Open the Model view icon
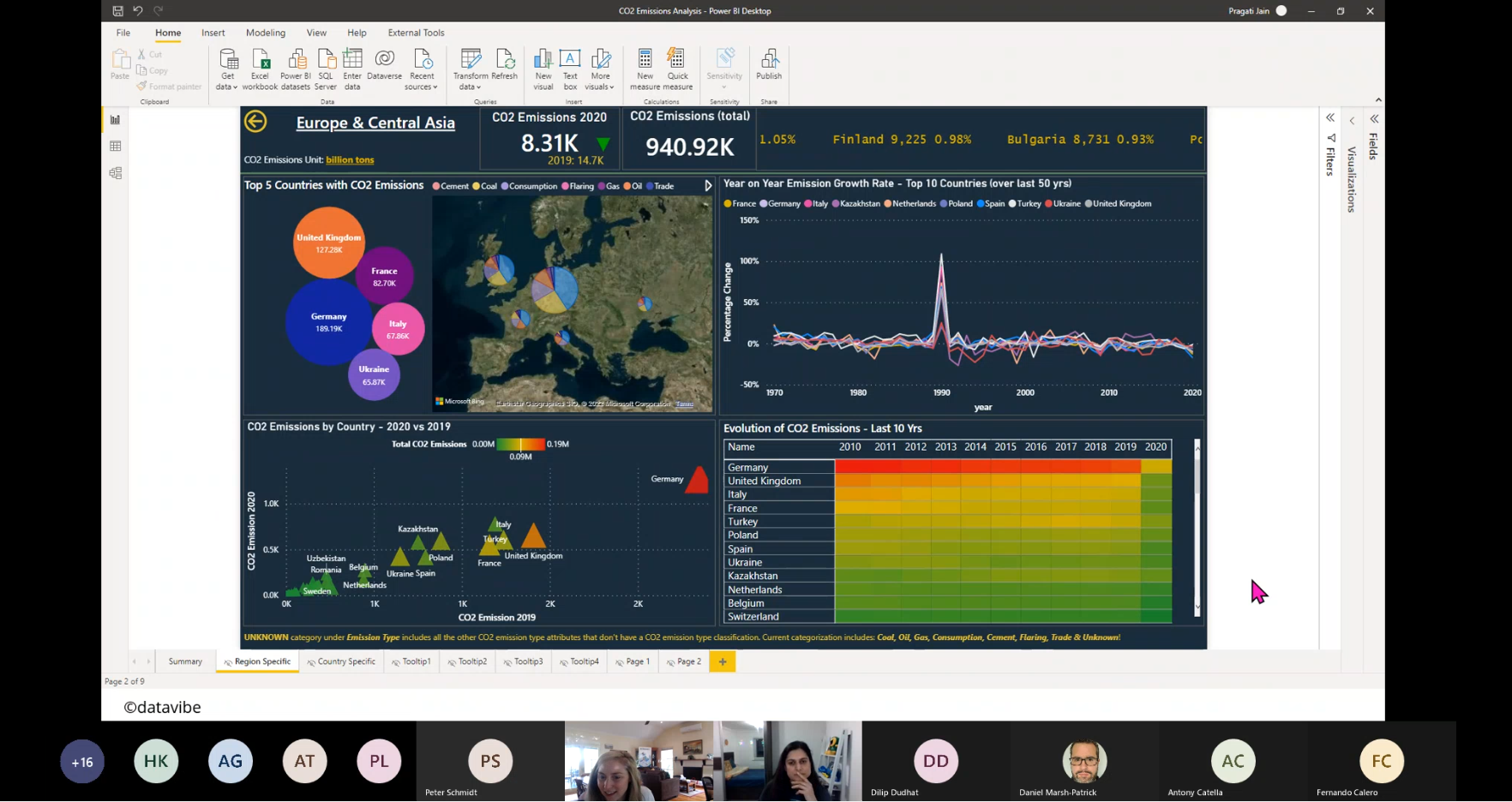The image size is (1512, 802). [115, 173]
